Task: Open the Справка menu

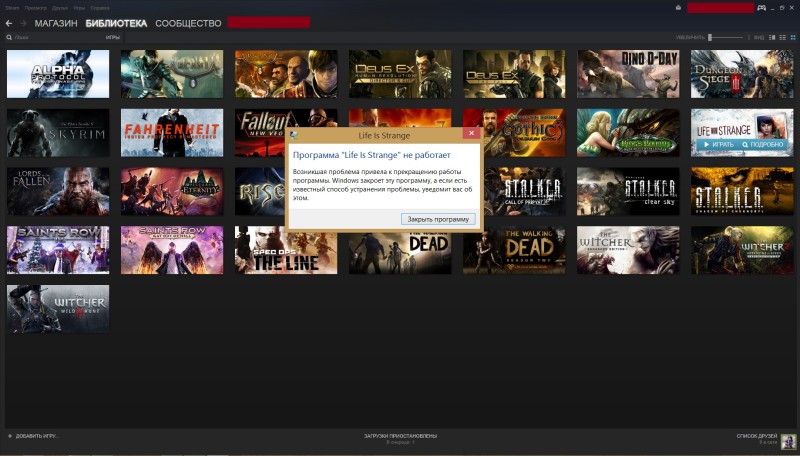Action: tap(100, 8)
